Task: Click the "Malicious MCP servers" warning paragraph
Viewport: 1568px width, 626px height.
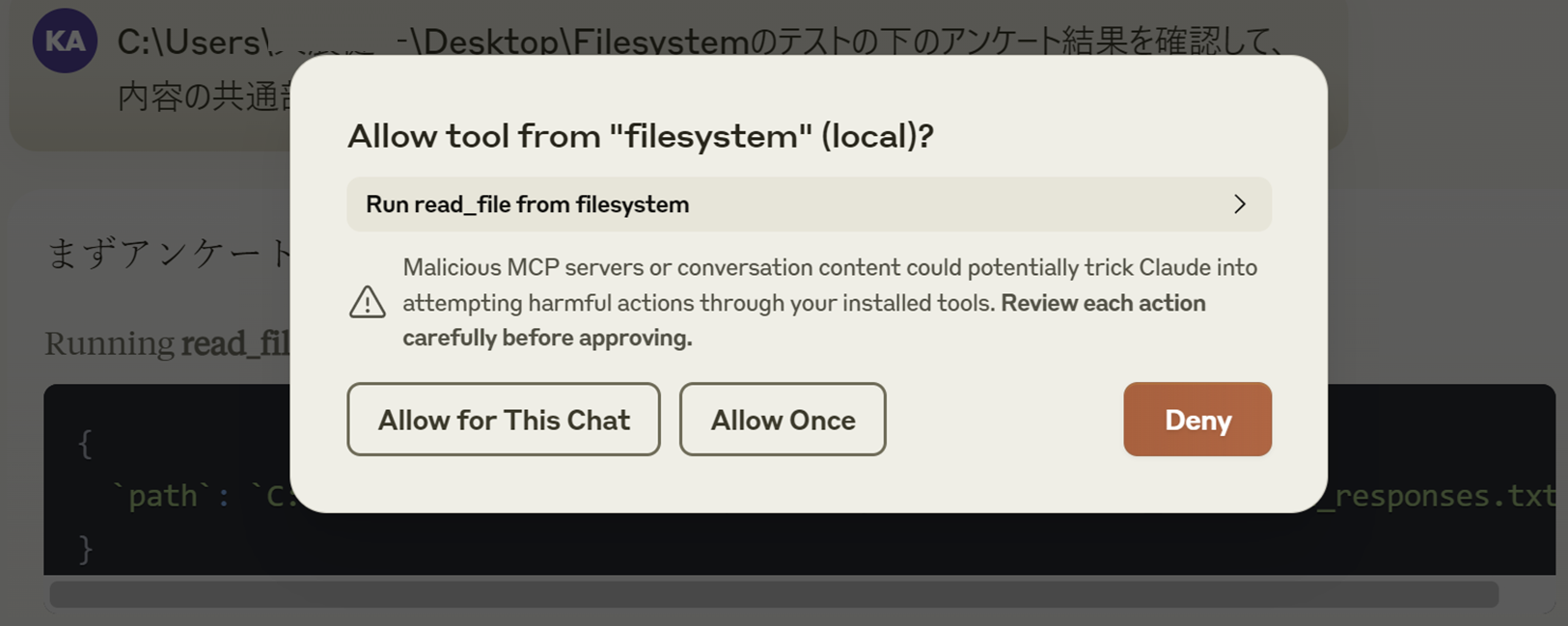Action: pos(830,302)
